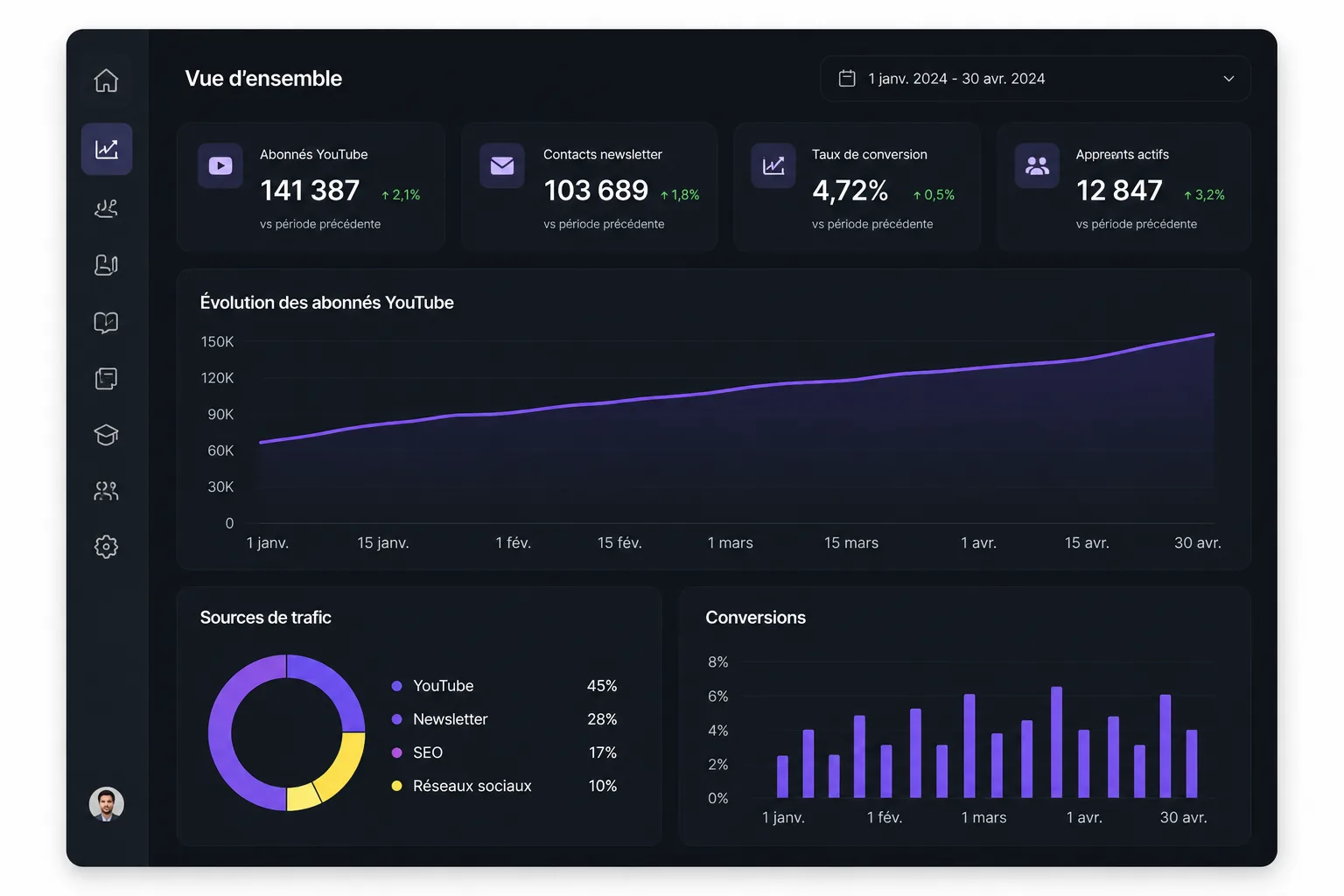
Task: Click the '1 mars' label under Conversions
Action: click(x=983, y=817)
